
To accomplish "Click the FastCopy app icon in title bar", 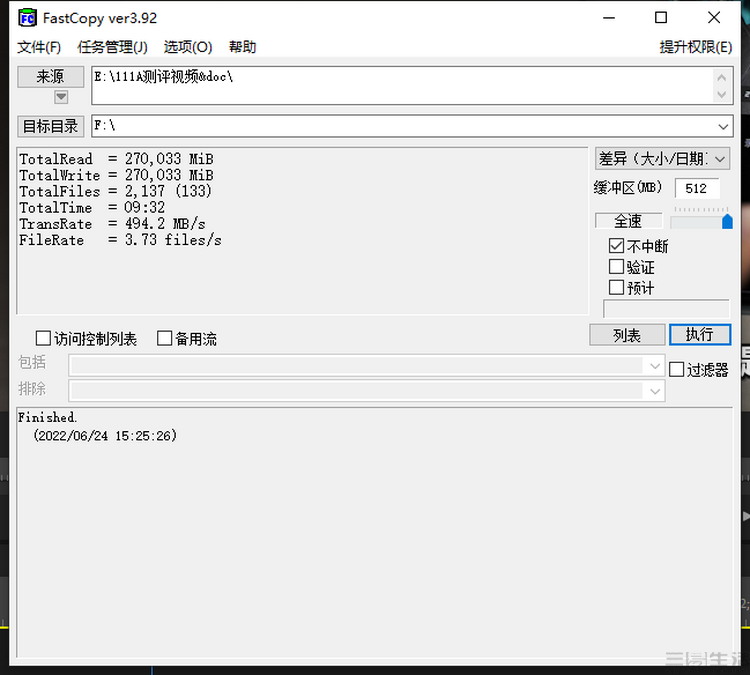I will pos(27,18).
